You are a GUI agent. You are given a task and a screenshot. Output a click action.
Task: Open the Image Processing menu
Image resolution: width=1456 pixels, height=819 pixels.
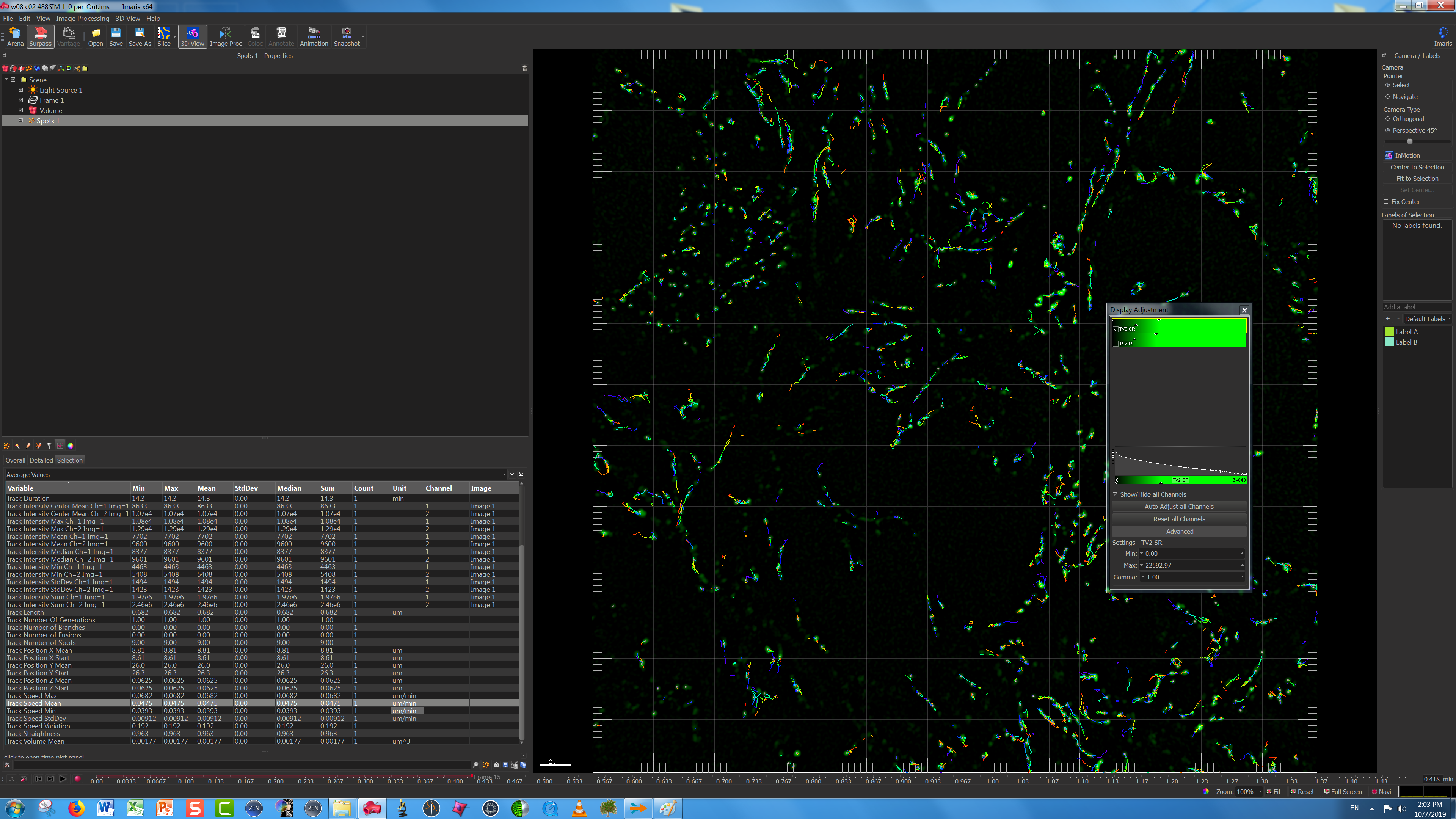(83, 19)
